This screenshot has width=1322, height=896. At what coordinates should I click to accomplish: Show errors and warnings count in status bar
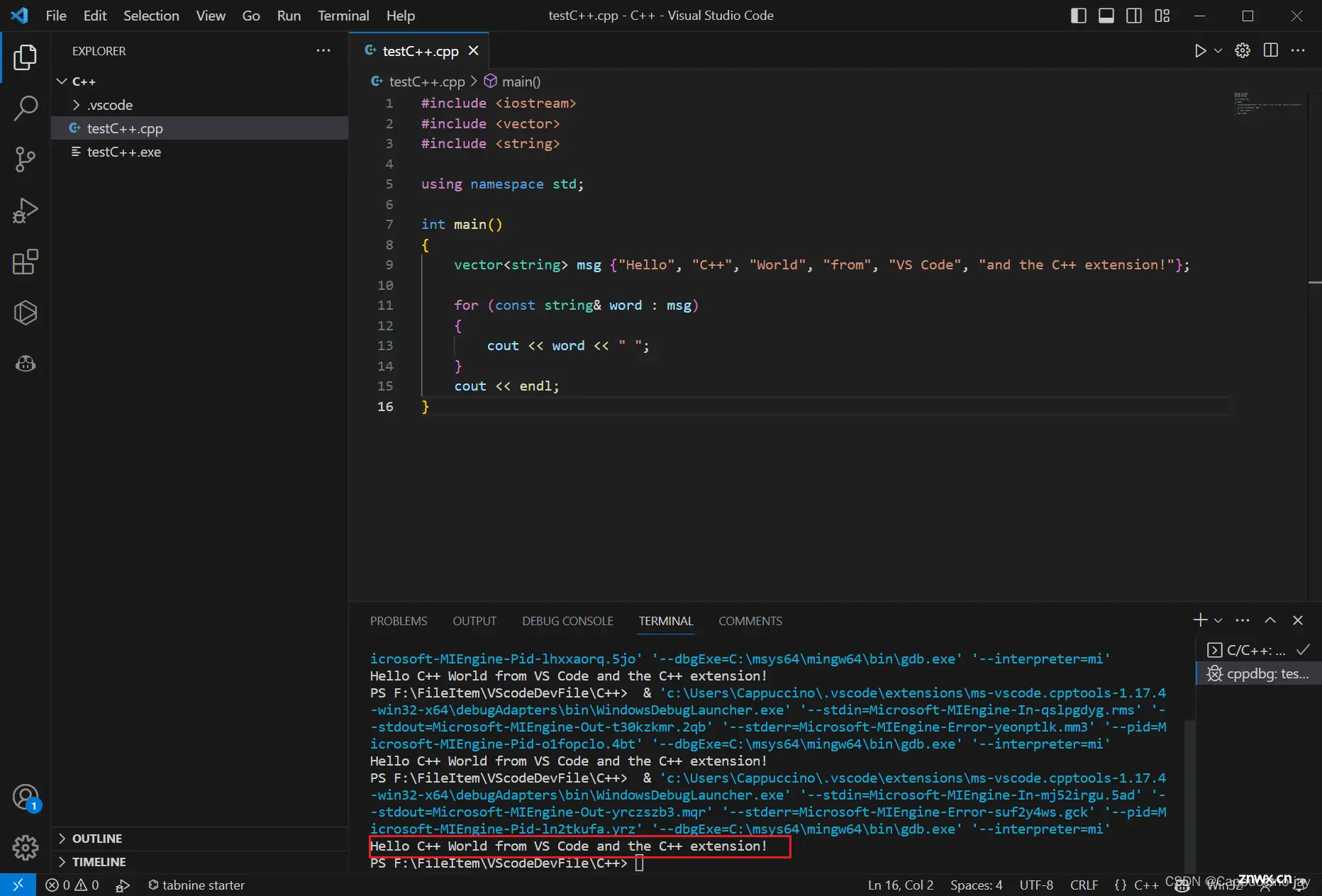coord(72,885)
